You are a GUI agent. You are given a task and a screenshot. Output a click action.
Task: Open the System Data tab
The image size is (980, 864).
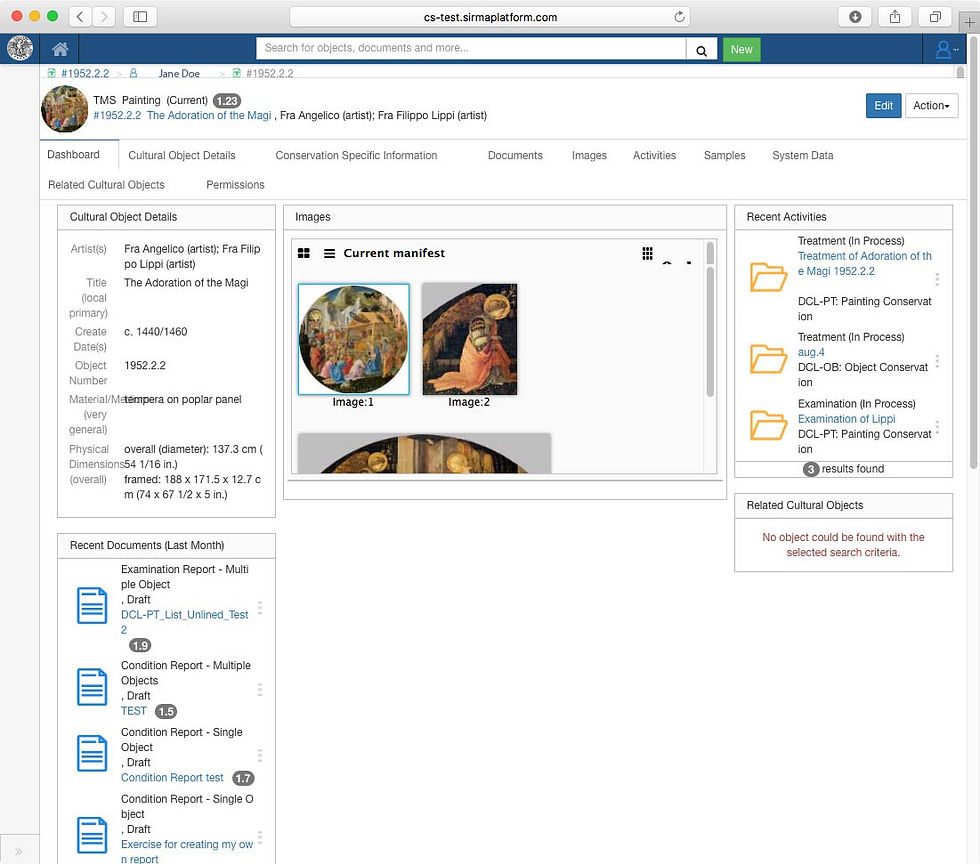tap(802, 155)
